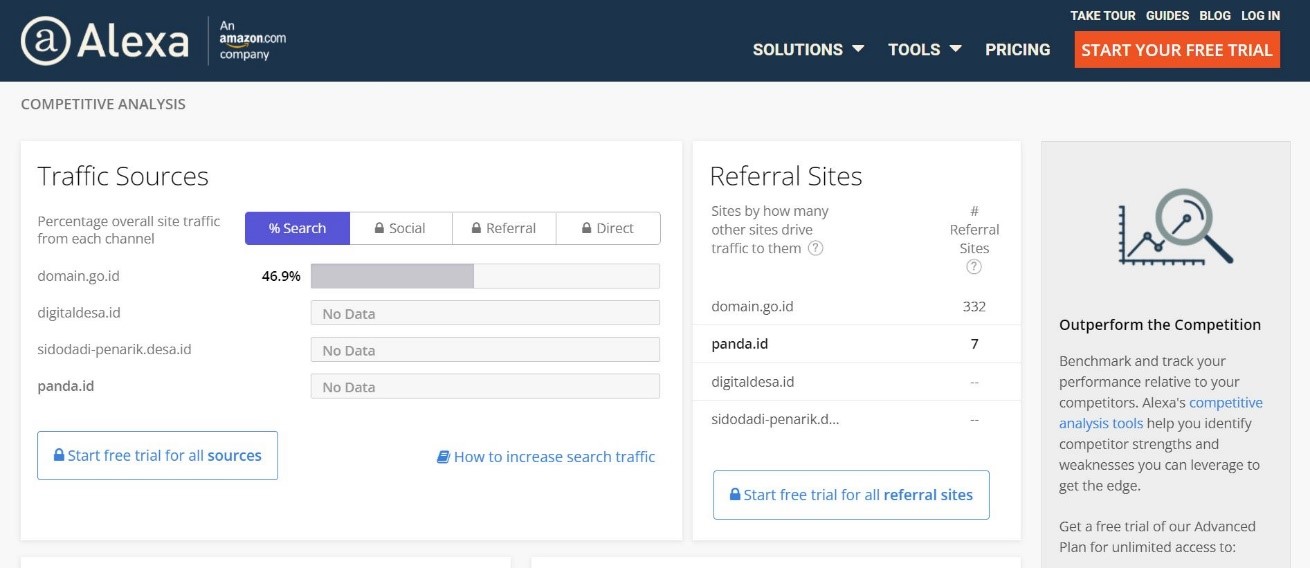Viewport: 1310px width, 568px height.
Task: Select the % Search tab
Action: tap(297, 228)
